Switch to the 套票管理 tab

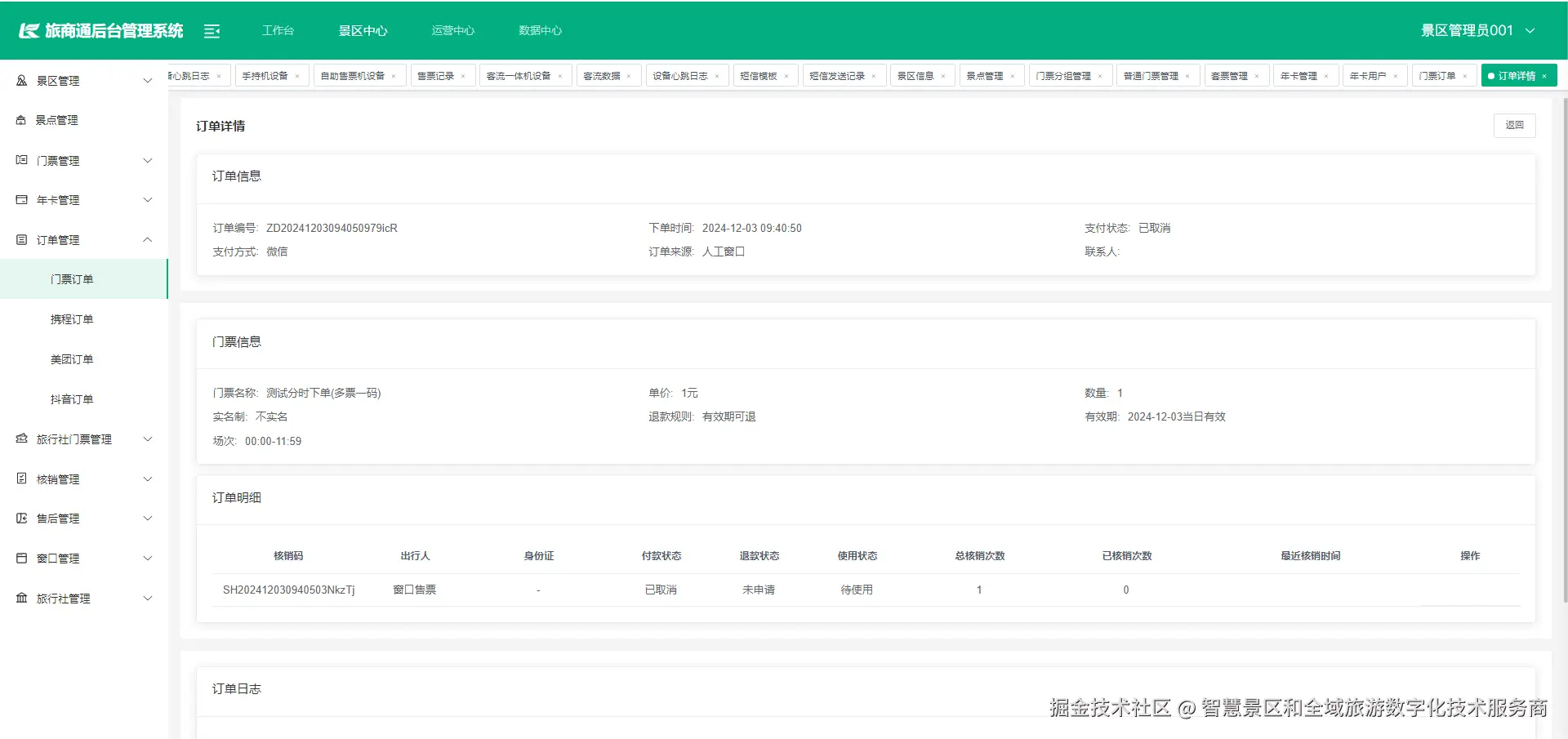(x=1230, y=75)
